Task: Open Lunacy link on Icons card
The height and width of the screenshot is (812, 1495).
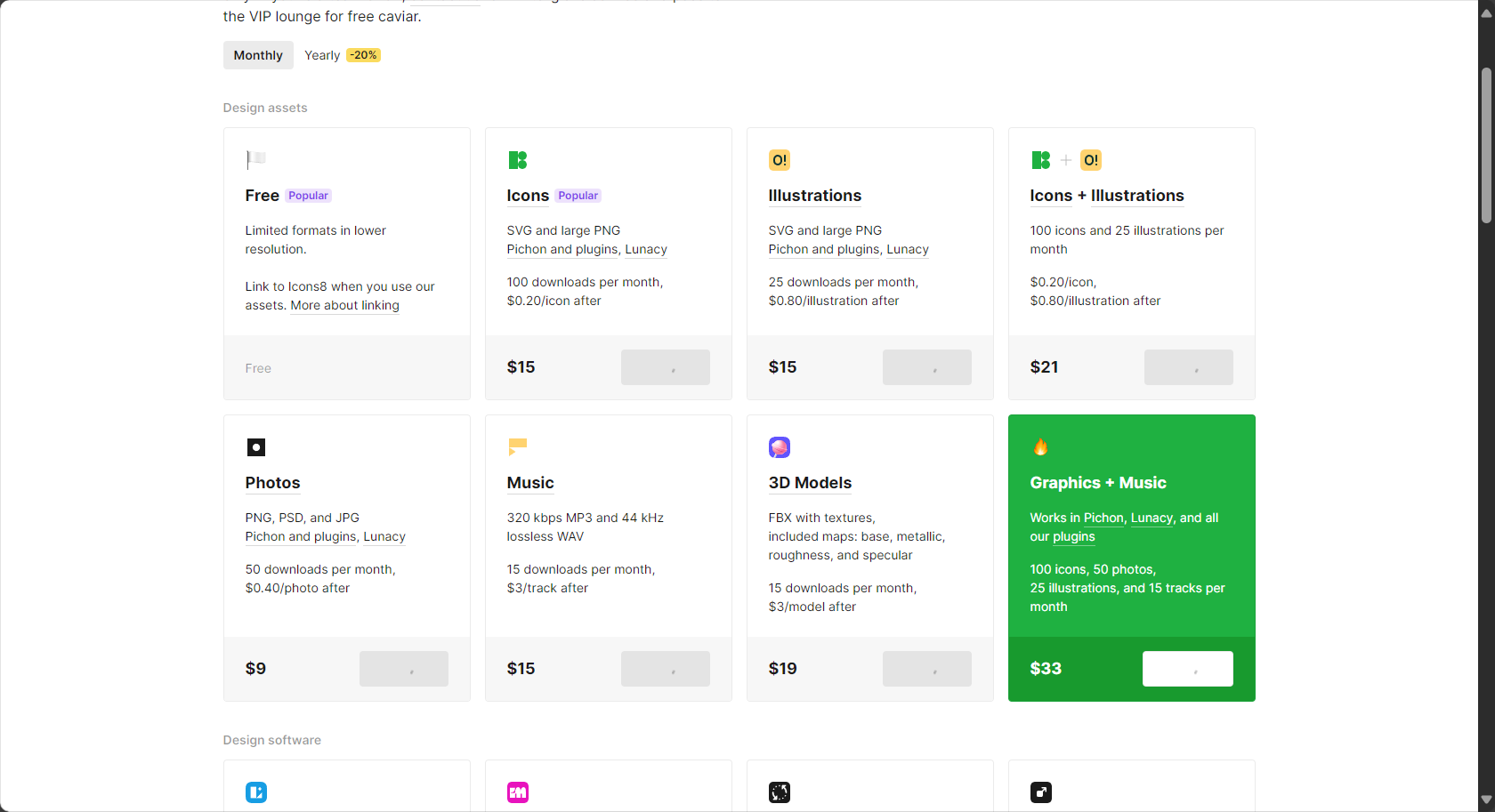Action: coord(646,249)
